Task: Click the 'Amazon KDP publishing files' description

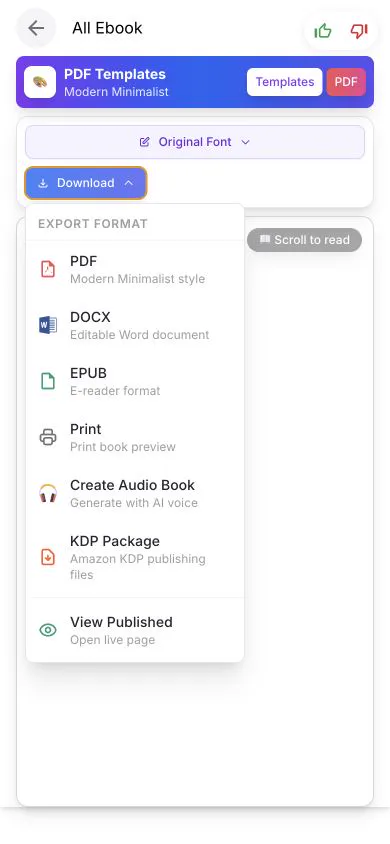Action: 138,566
